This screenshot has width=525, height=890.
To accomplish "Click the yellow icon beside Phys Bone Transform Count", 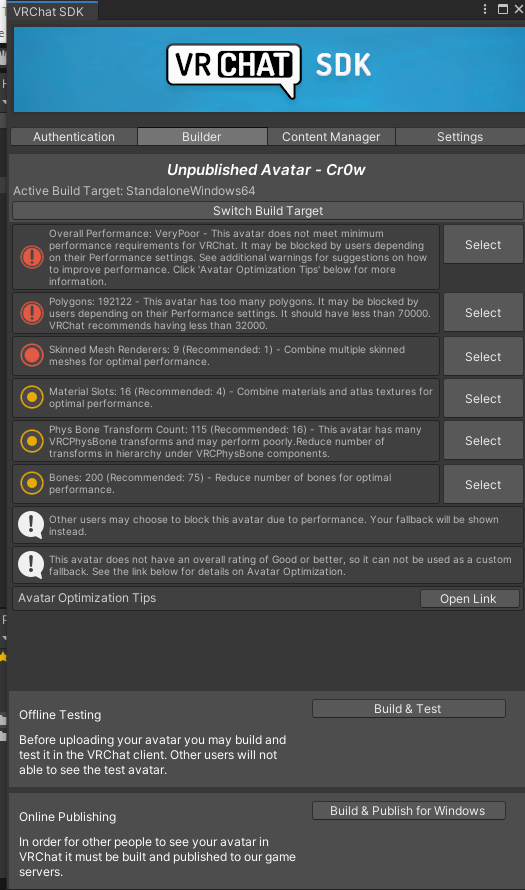I will 32,441.
